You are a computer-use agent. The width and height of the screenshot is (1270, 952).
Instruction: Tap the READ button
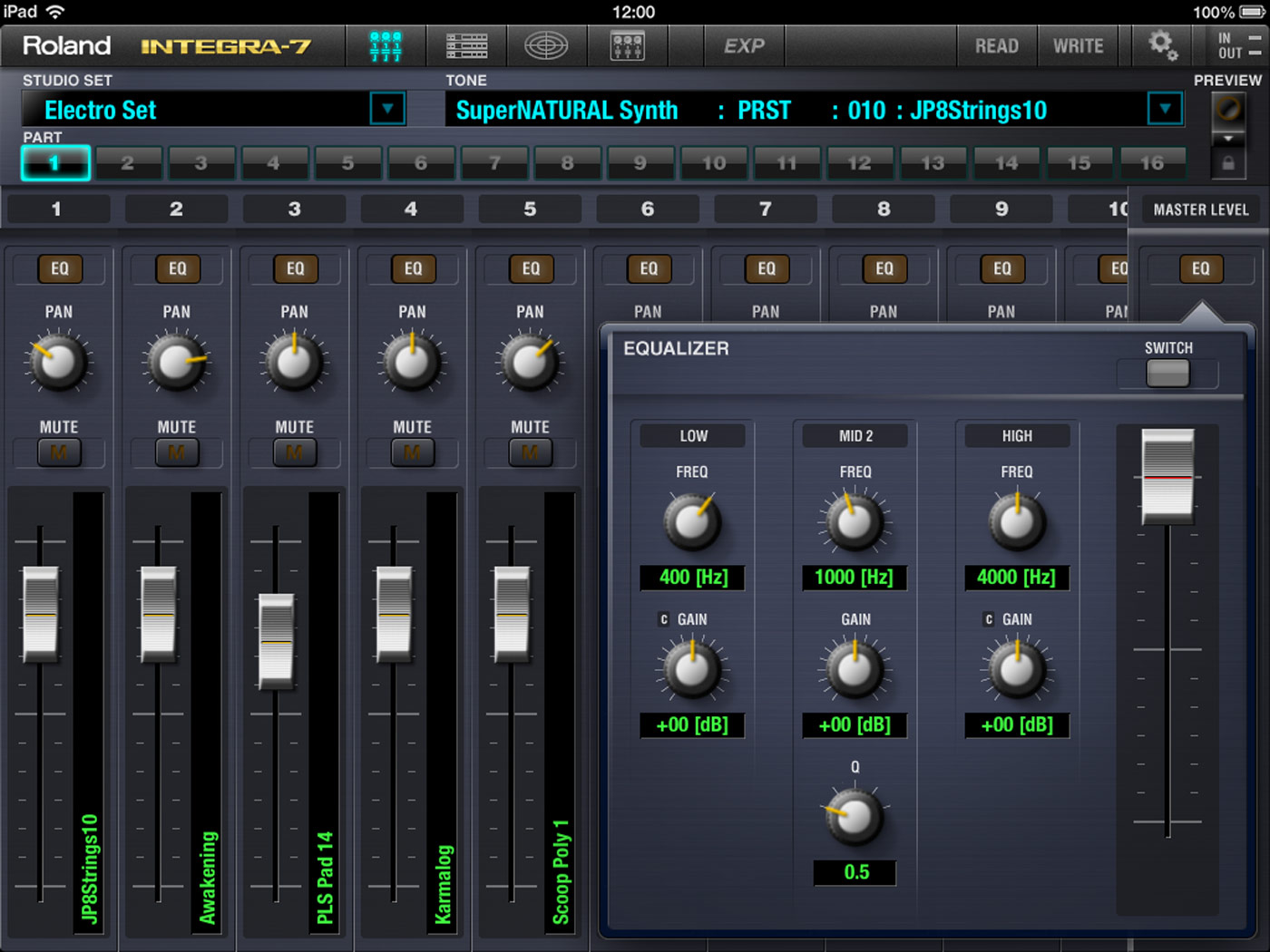(997, 46)
